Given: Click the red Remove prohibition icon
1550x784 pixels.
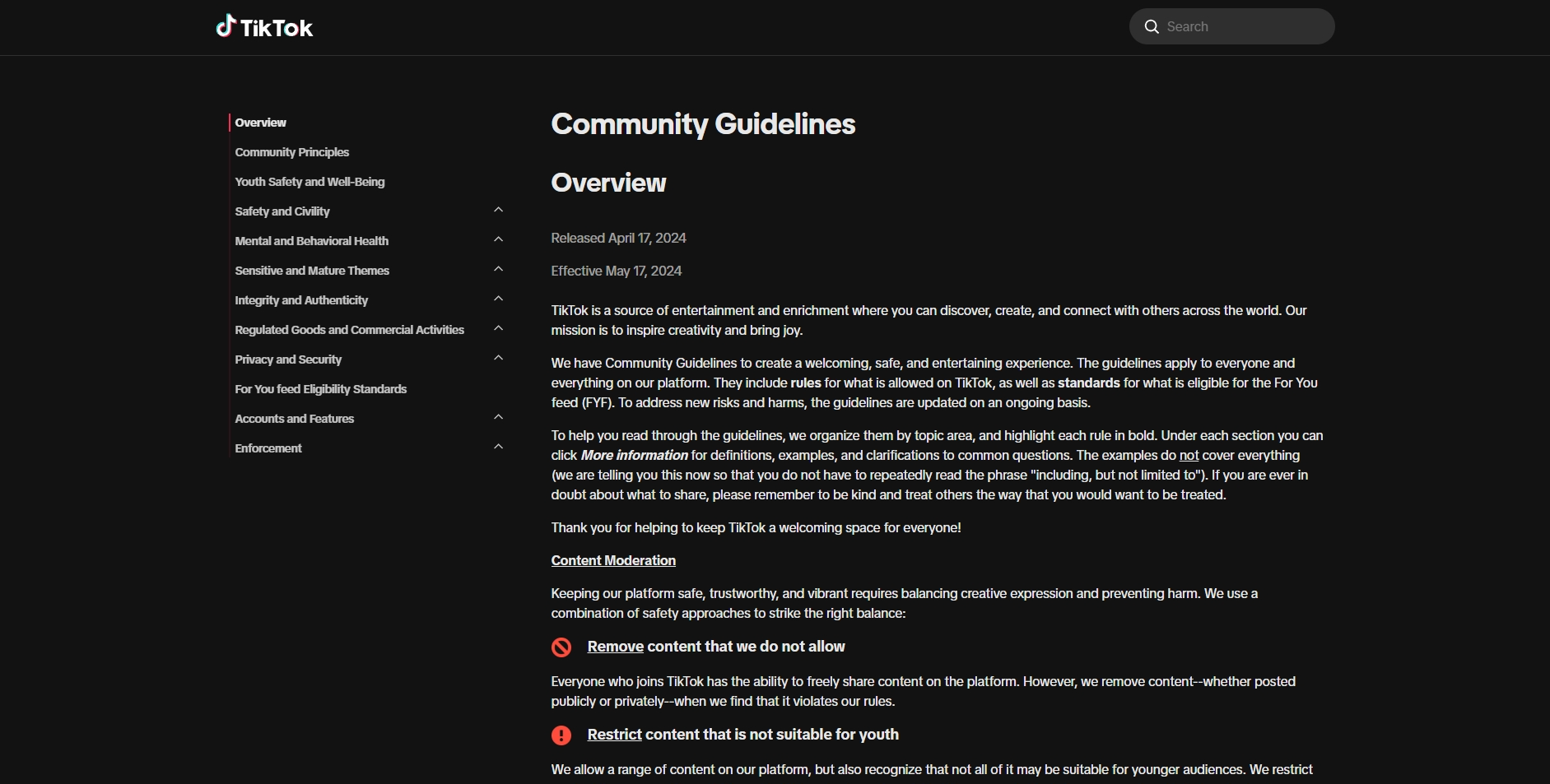Looking at the screenshot, I should coord(561,647).
